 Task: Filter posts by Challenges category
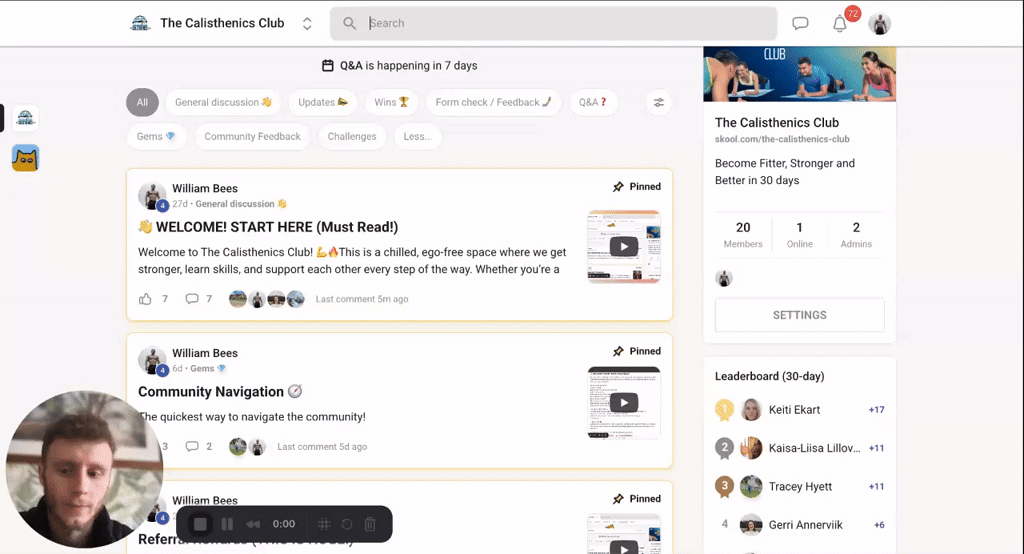351,137
